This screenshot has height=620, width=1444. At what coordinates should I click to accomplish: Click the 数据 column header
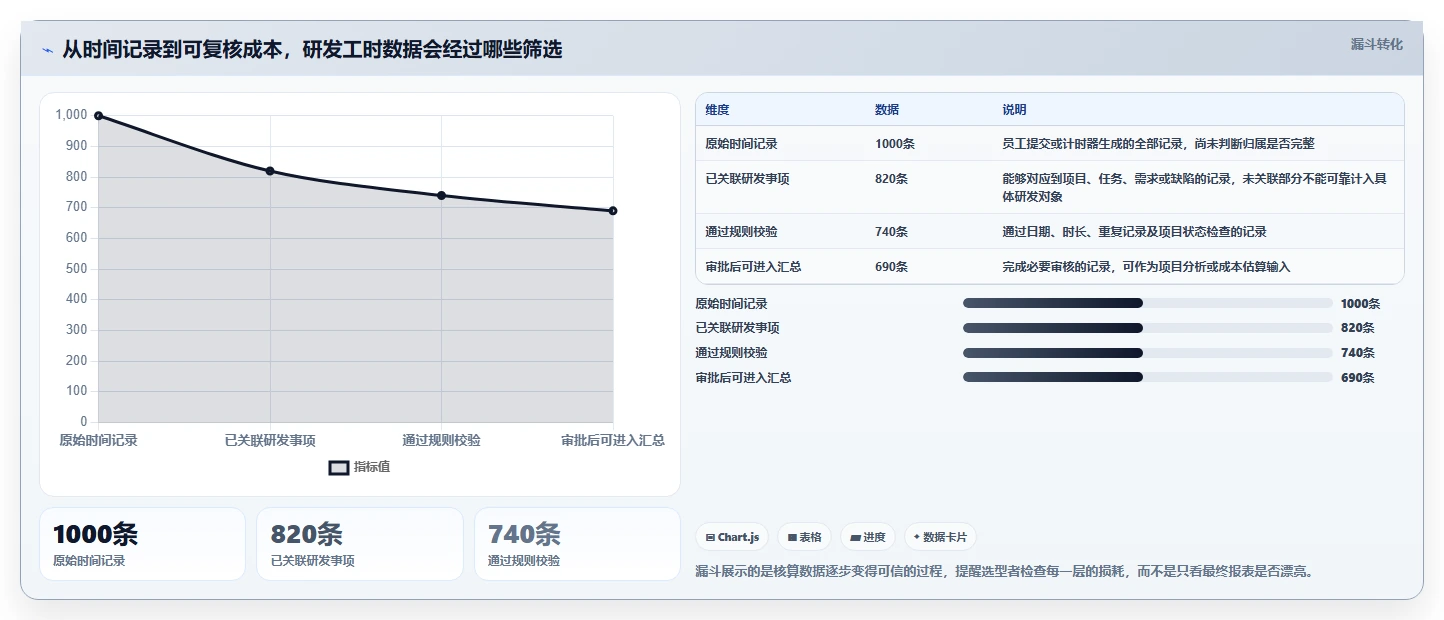tap(887, 110)
